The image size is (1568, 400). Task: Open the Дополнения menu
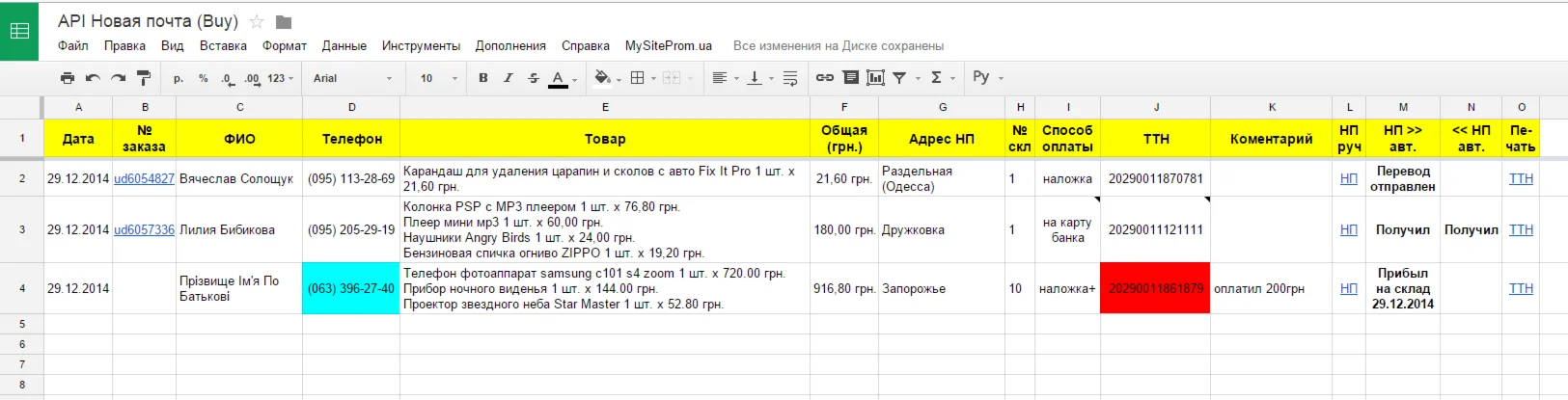tap(510, 45)
